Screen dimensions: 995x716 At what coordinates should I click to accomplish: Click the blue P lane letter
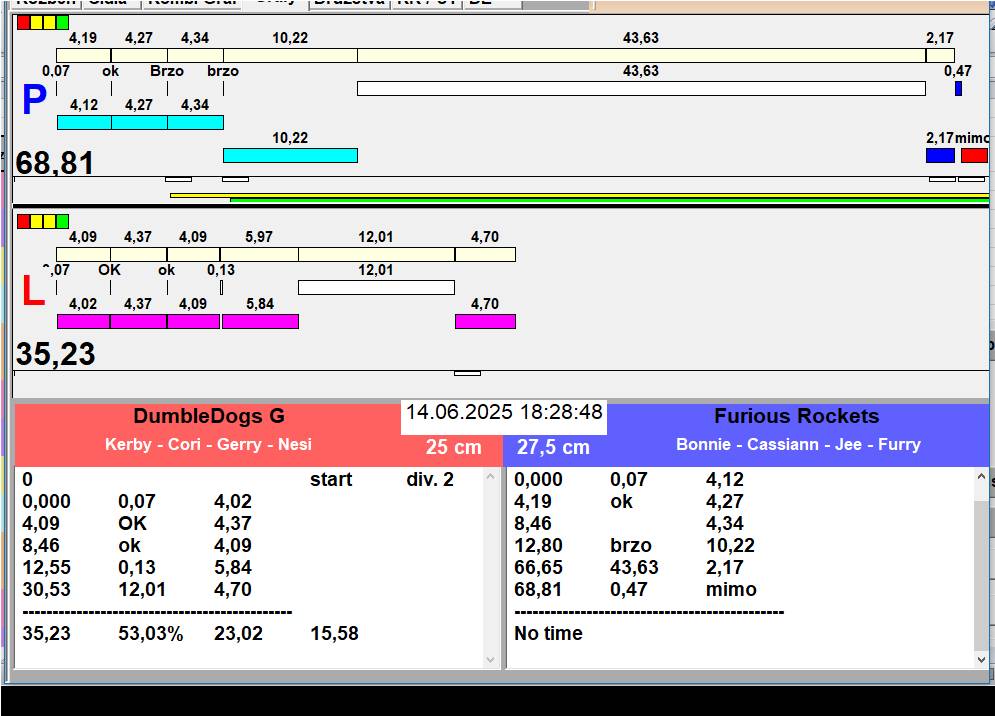tap(34, 102)
